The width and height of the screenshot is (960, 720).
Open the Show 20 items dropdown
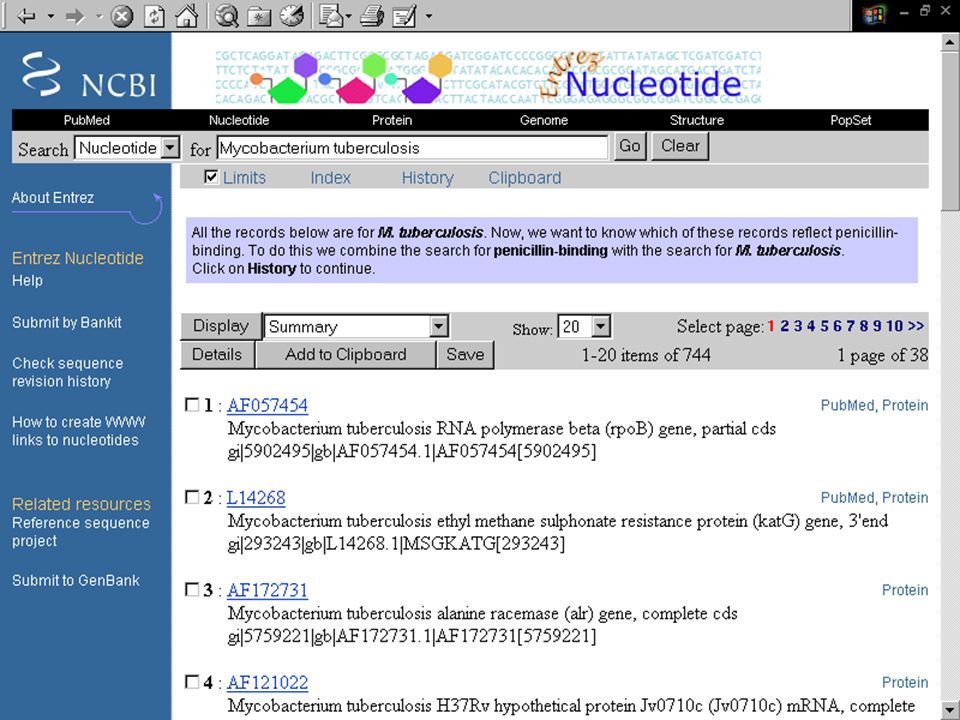point(584,326)
